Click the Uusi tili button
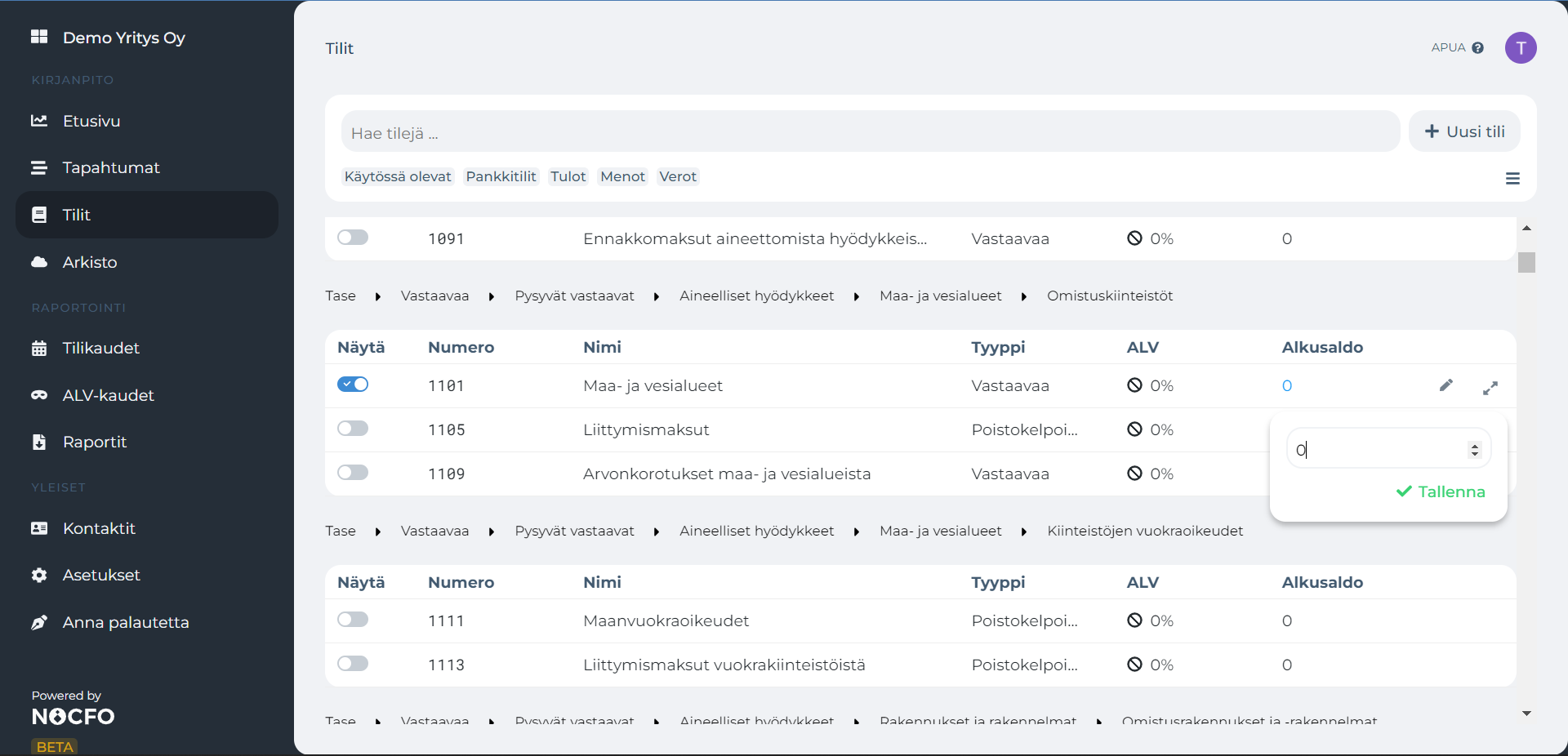Viewport: 1568px width, 756px height. click(x=1464, y=131)
